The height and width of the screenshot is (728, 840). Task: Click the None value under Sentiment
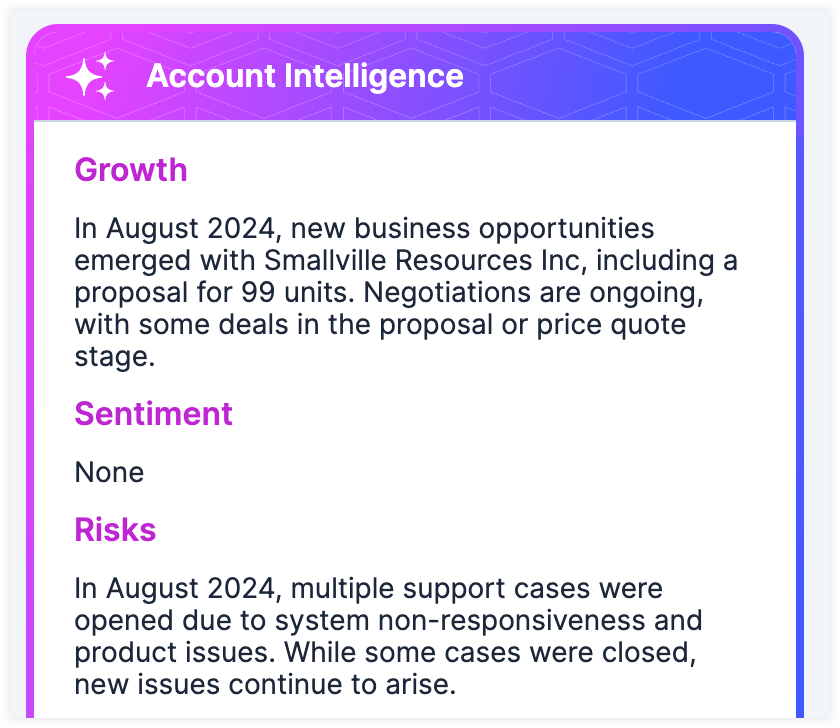(x=110, y=472)
